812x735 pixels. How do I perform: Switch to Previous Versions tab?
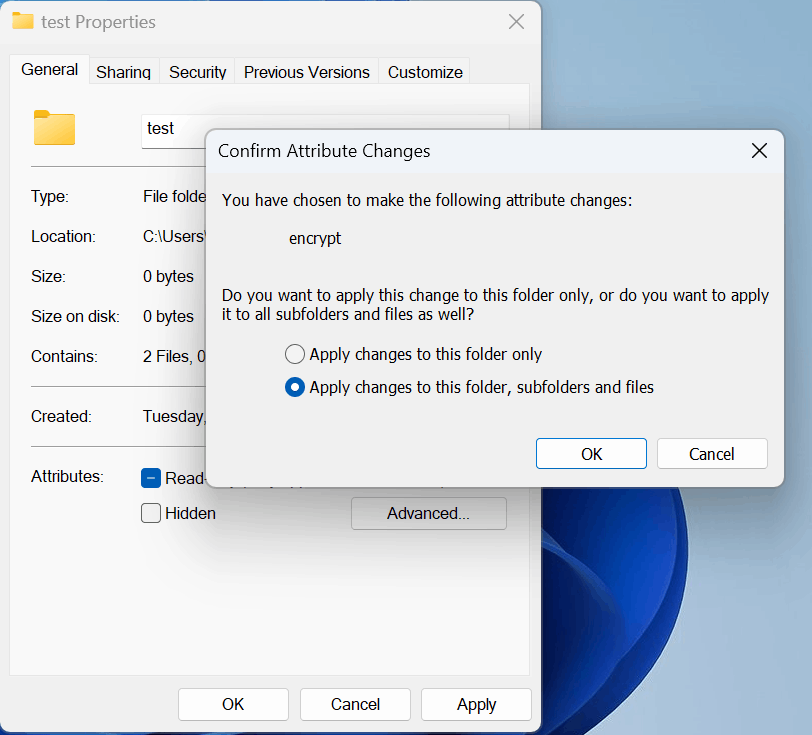click(x=307, y=72)
